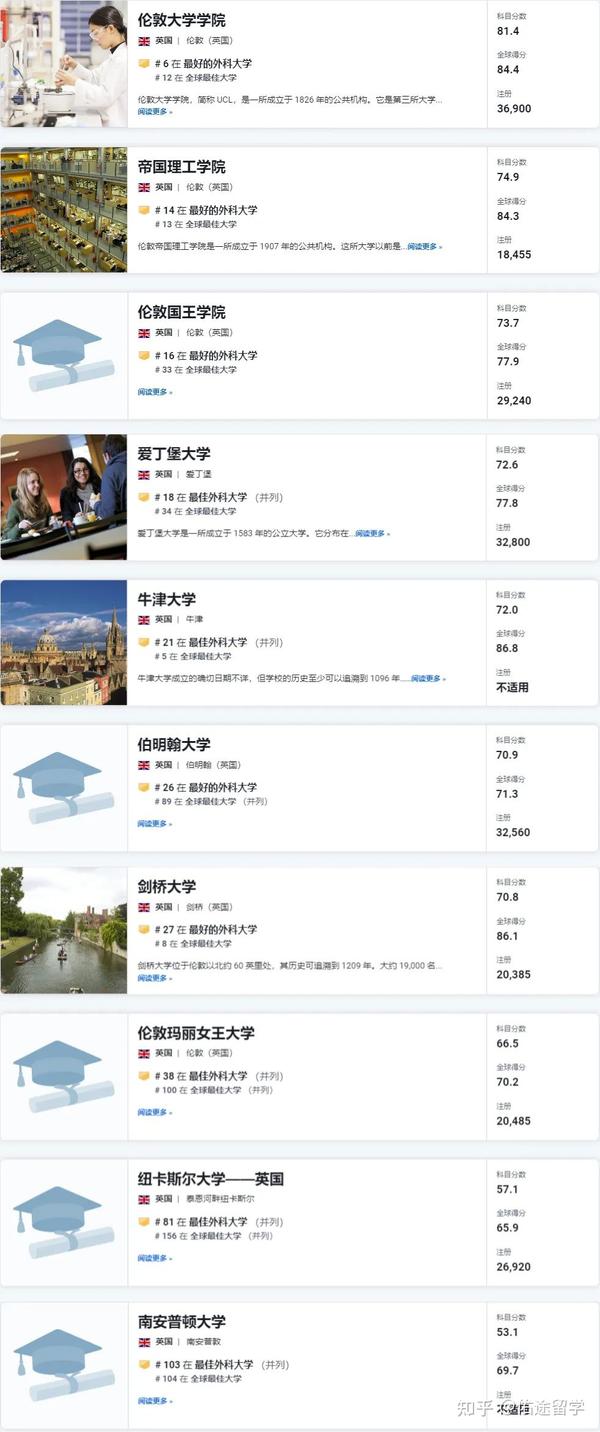Click graduation cap placeholder image for 南安普顿大学
Image resolution: width=600 pixels, height=1432 pixels.
coord(64,1366)
